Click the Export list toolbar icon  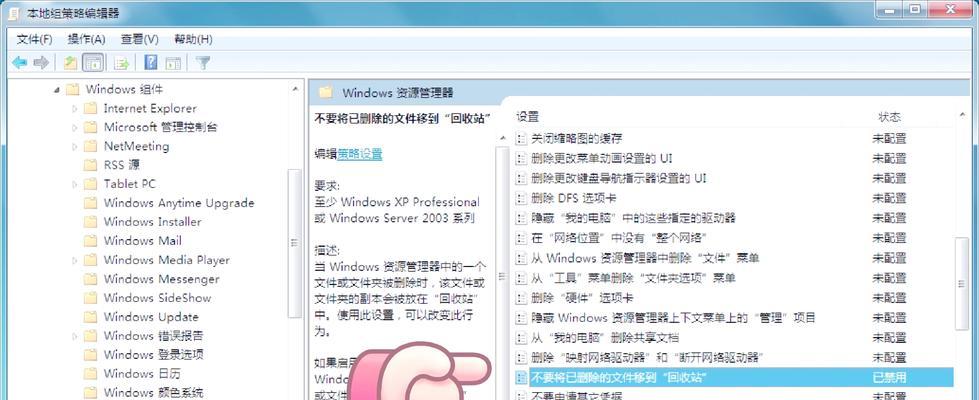pyautogui.click(x=121, y=62)
